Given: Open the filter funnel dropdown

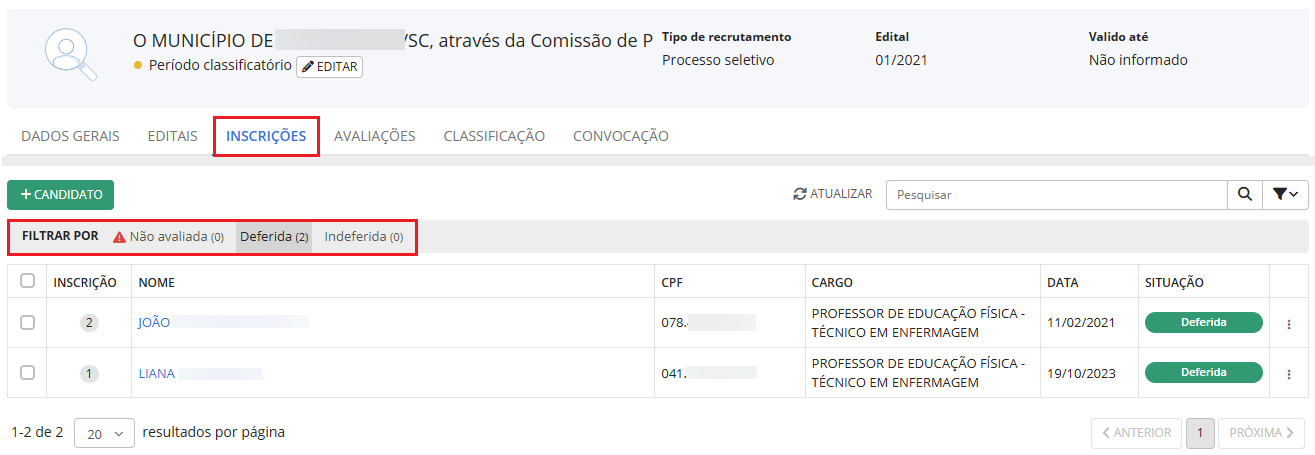Looking at the screenshot, I should (x=1285, y=195).
